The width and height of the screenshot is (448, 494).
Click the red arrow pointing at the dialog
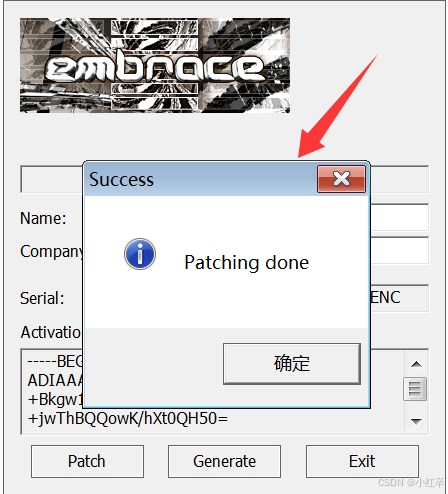pos(337,107)
